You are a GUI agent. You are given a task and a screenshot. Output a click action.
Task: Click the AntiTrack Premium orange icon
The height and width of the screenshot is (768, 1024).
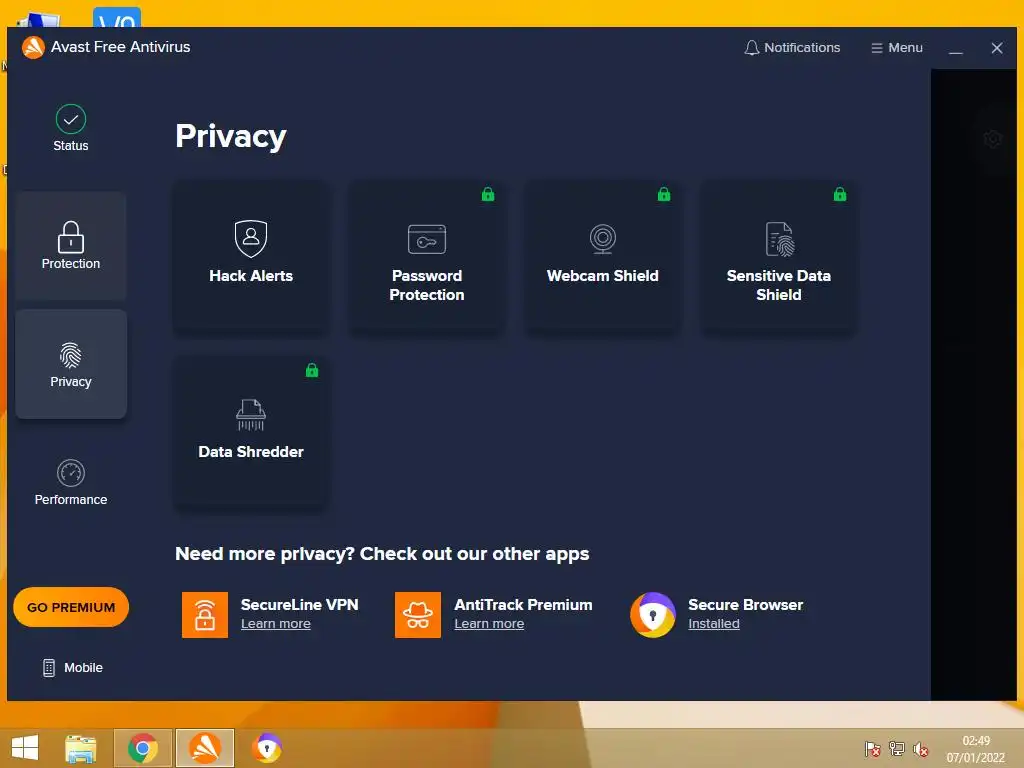418,615
